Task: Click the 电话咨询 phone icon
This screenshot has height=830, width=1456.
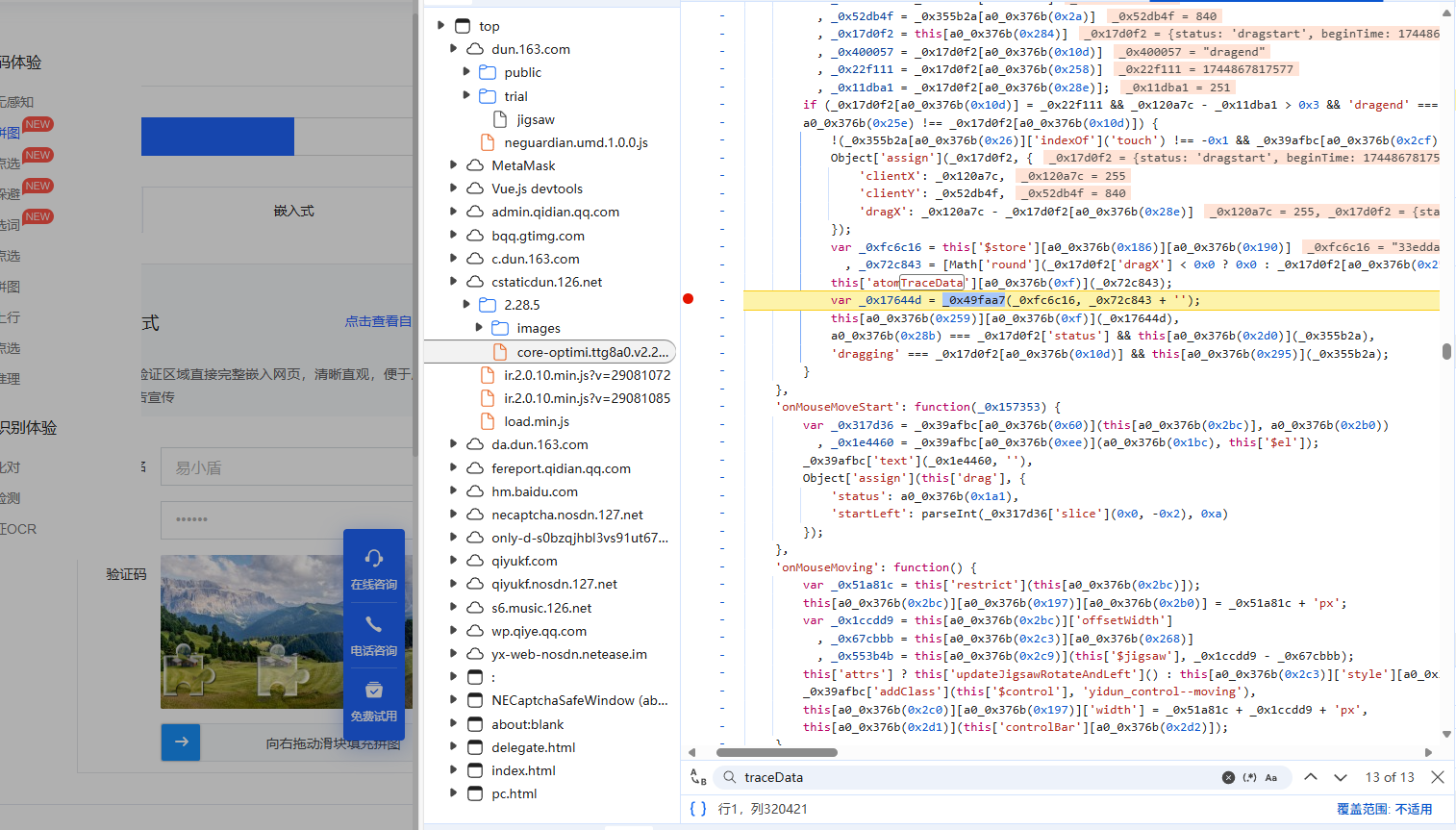Action: pyautogui.click(x=374, y=625)
